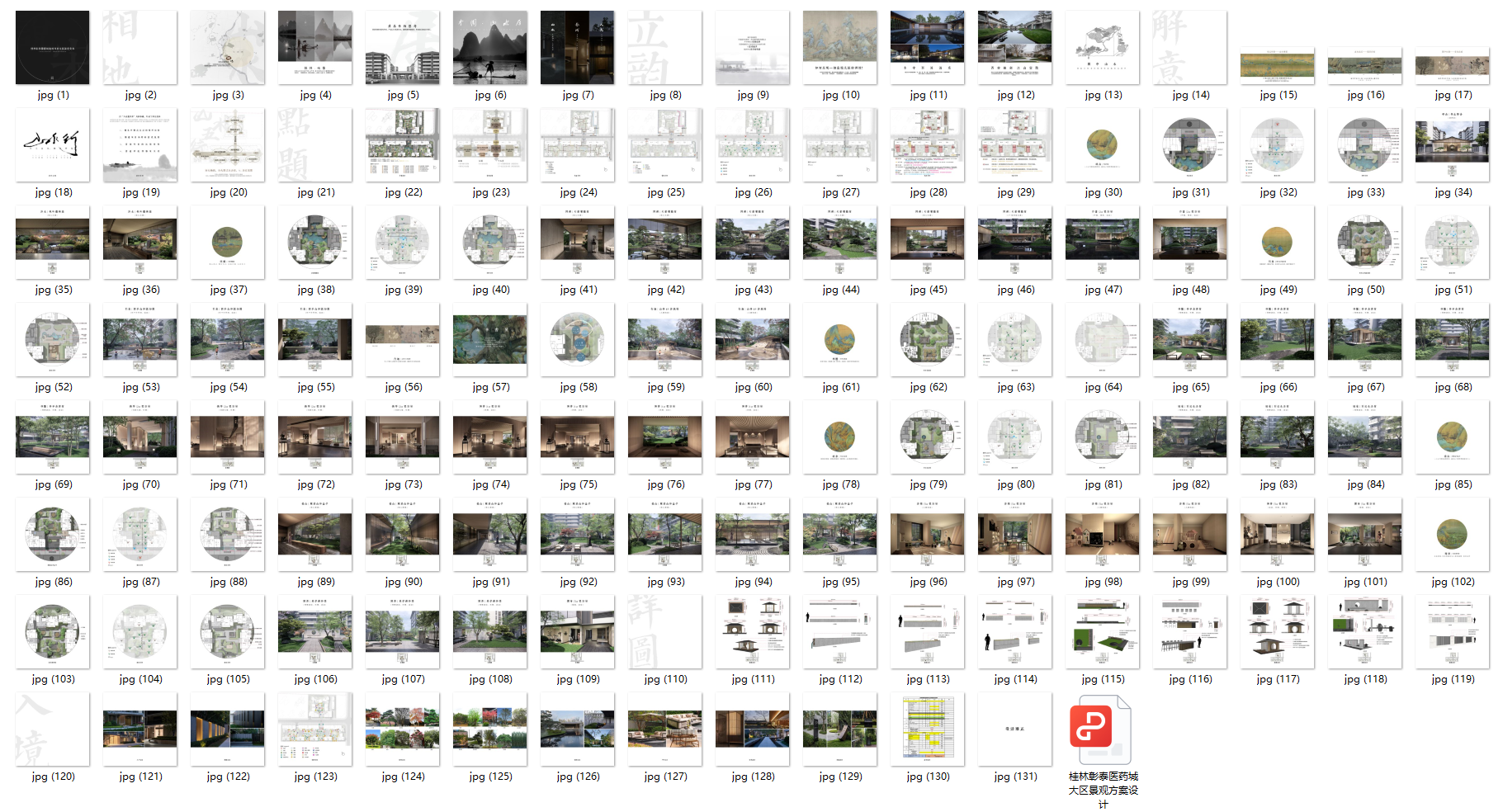Open the WPS presentation file icon
Viewport: 1503px width, 812px height.
point(1102,729)
